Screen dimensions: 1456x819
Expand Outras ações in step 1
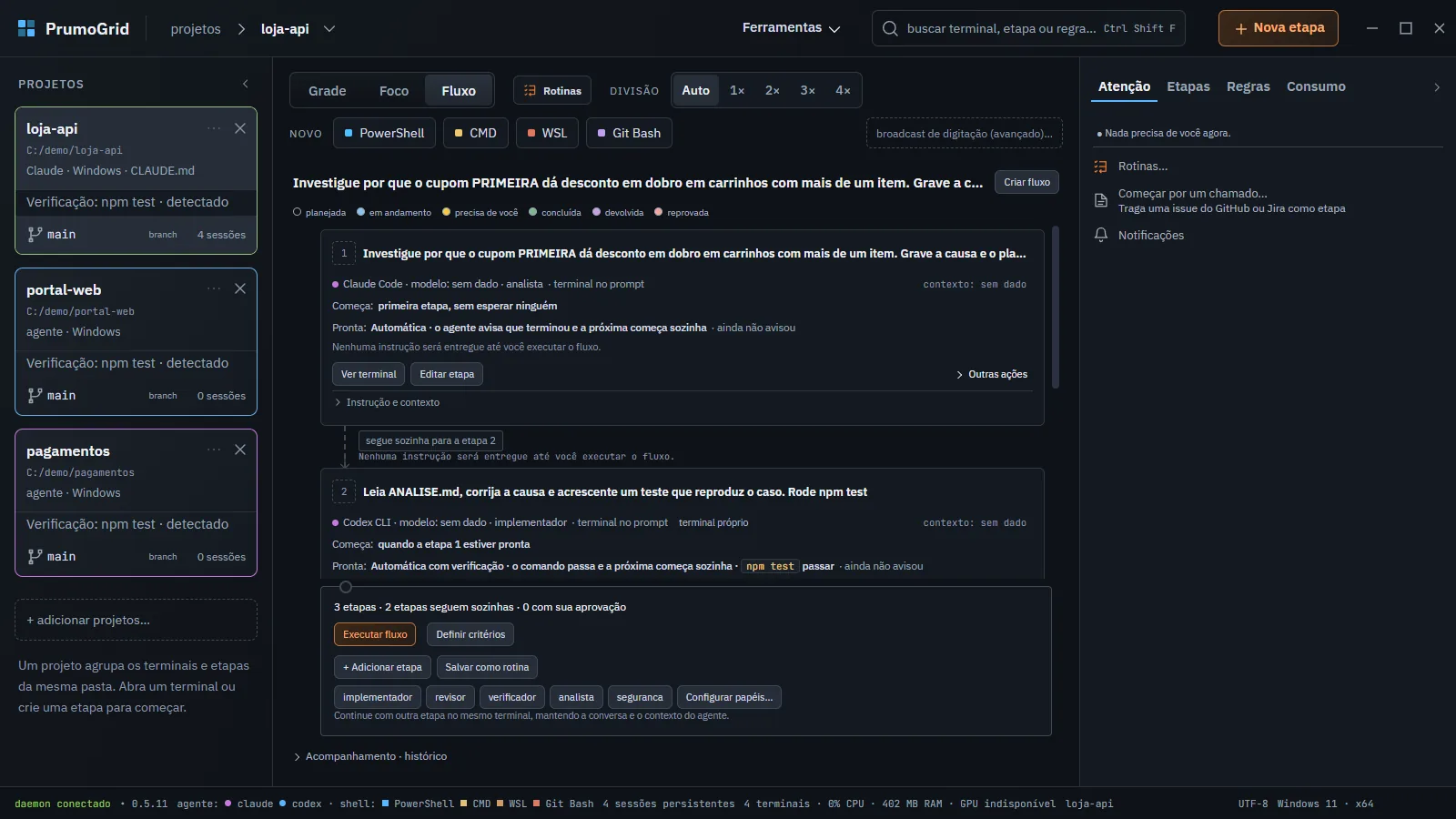coord(991,374)
